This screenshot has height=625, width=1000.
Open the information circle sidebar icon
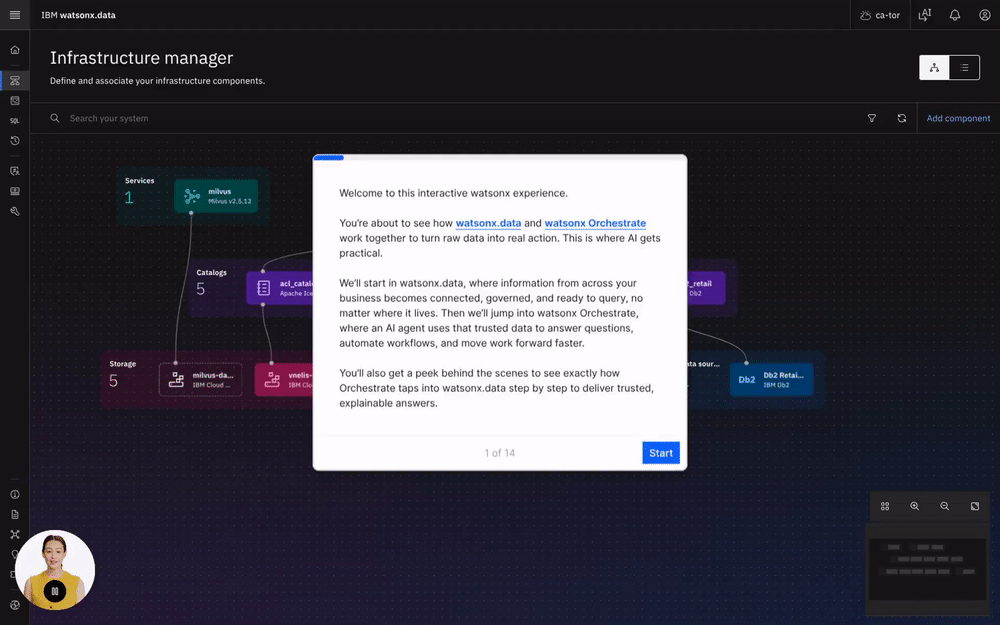coord(15,494)
